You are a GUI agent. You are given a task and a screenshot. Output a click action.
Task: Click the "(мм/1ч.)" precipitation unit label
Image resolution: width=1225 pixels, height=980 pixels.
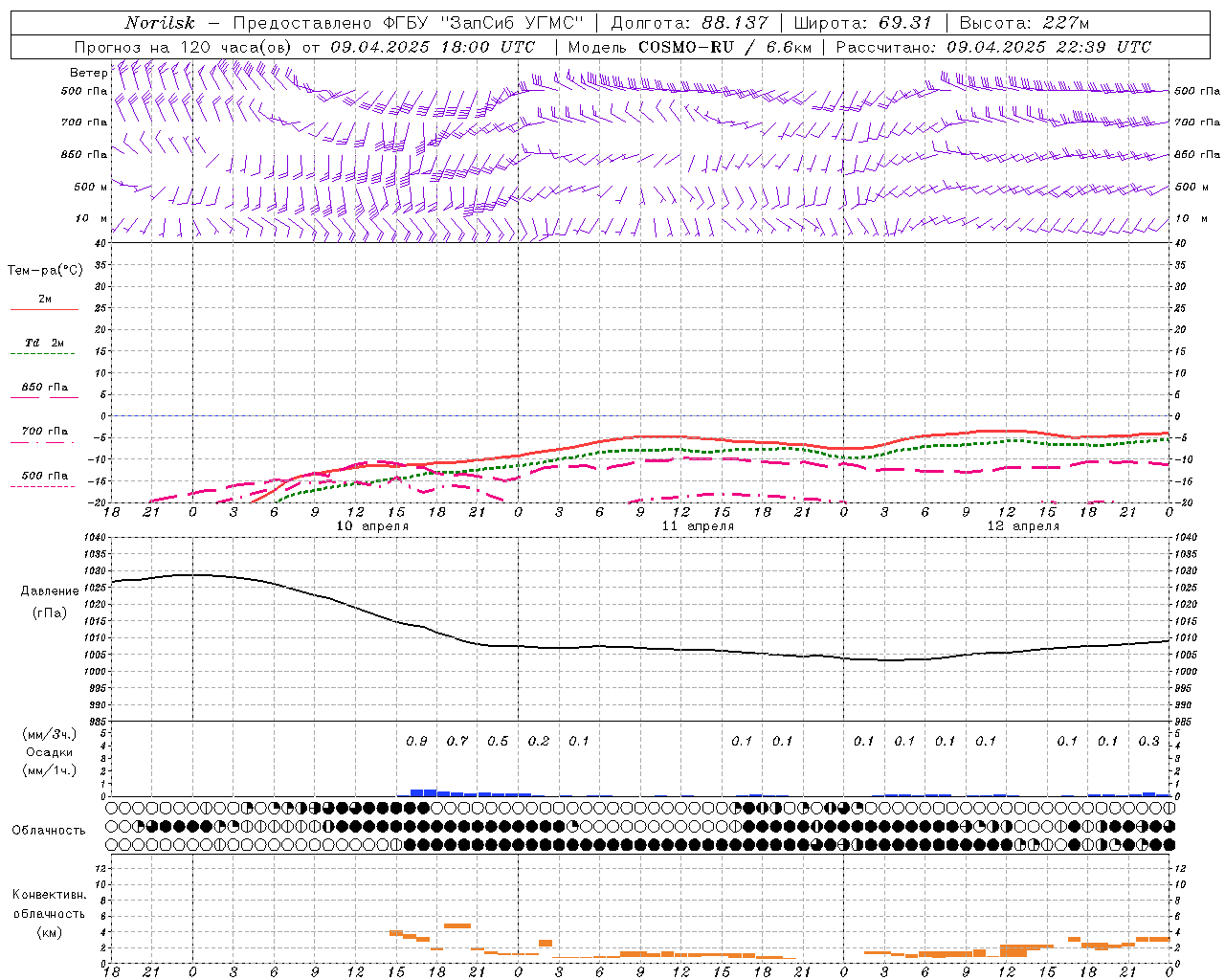click(50, 770)
